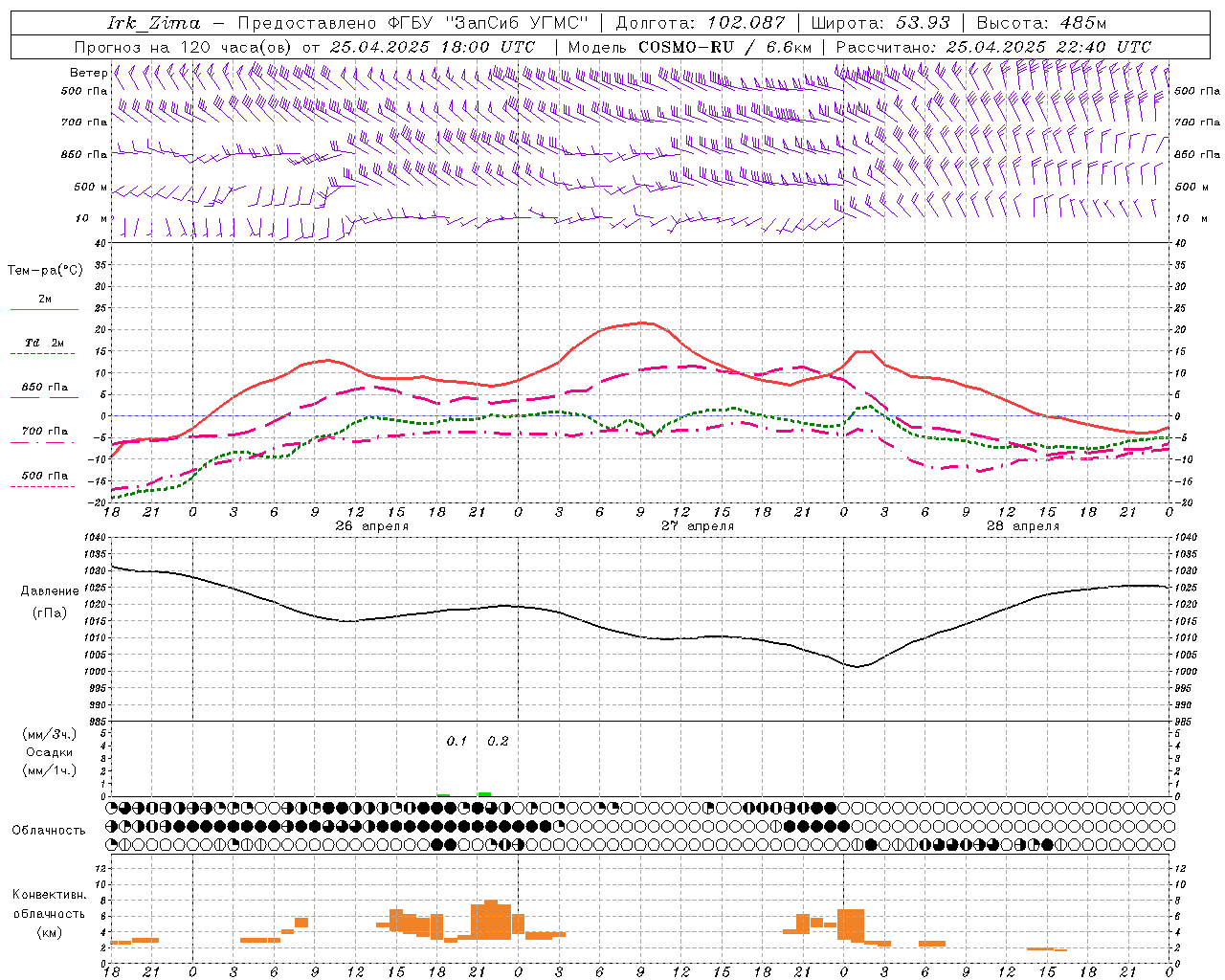Select the 0.1 precipitation amount value
The height and width of the screenshot is (980, 1225).
457,742
